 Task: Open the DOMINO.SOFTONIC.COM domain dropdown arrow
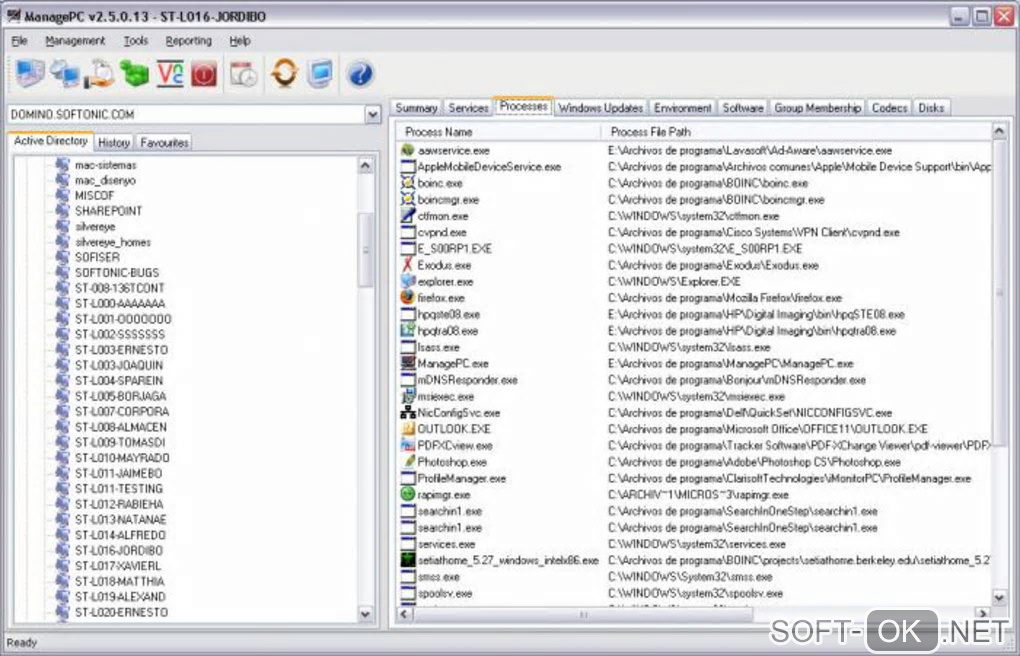[372, 115]
